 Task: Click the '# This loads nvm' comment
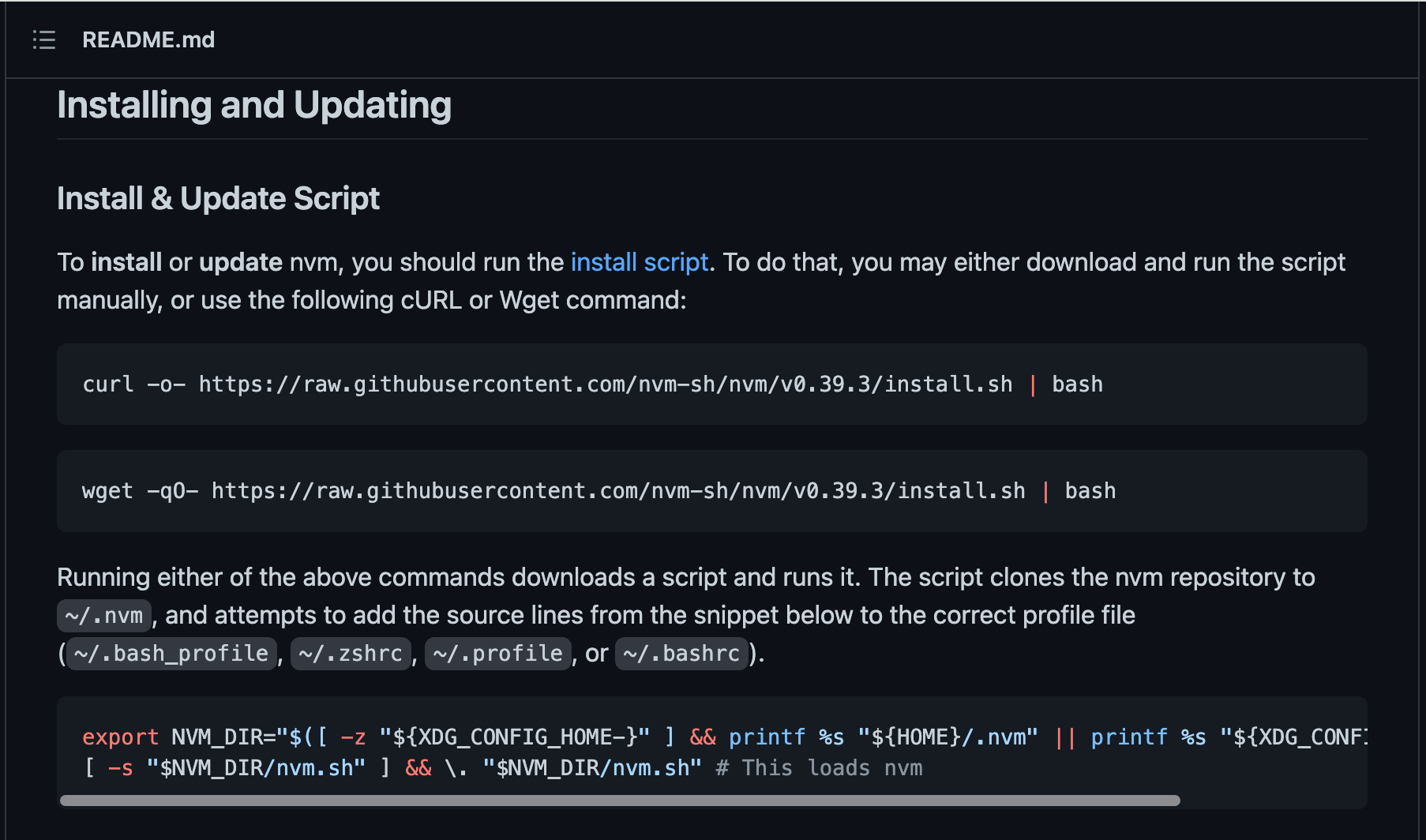(x=819, y=768)
